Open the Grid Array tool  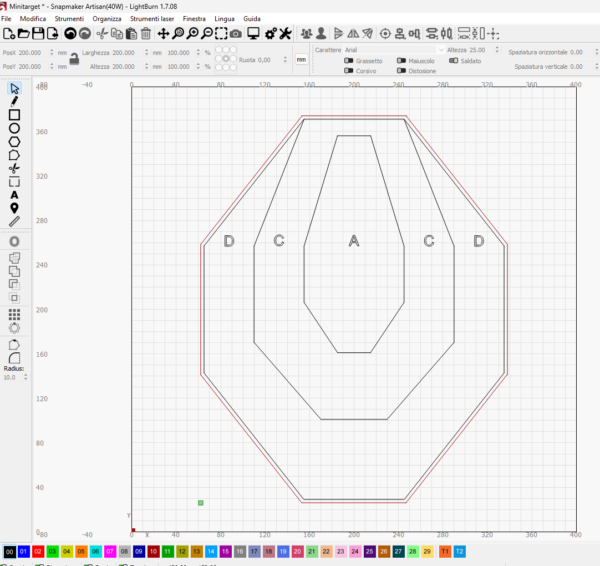click(x=14, y=315)
